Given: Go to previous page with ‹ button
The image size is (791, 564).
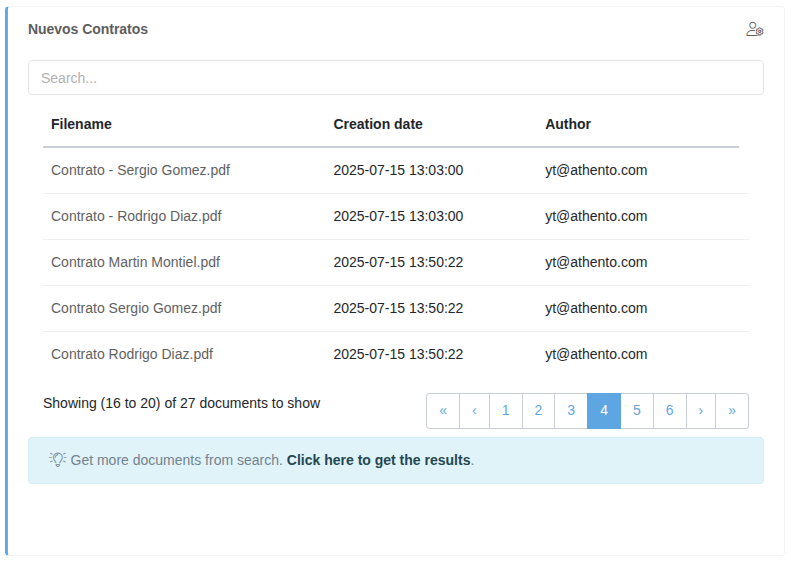Looking at the screenshot, I should [474, 411].
